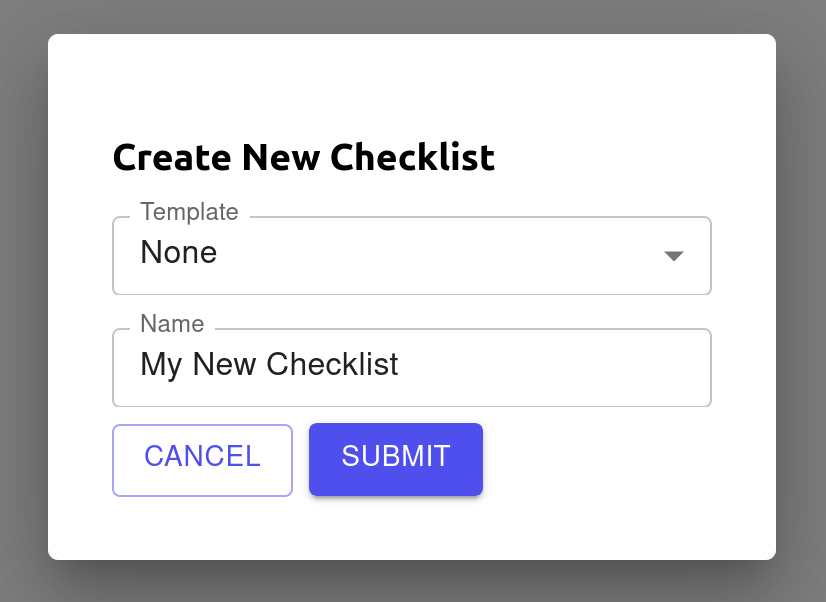Click the dimmed overlay outside the dialog

[22, 300]
